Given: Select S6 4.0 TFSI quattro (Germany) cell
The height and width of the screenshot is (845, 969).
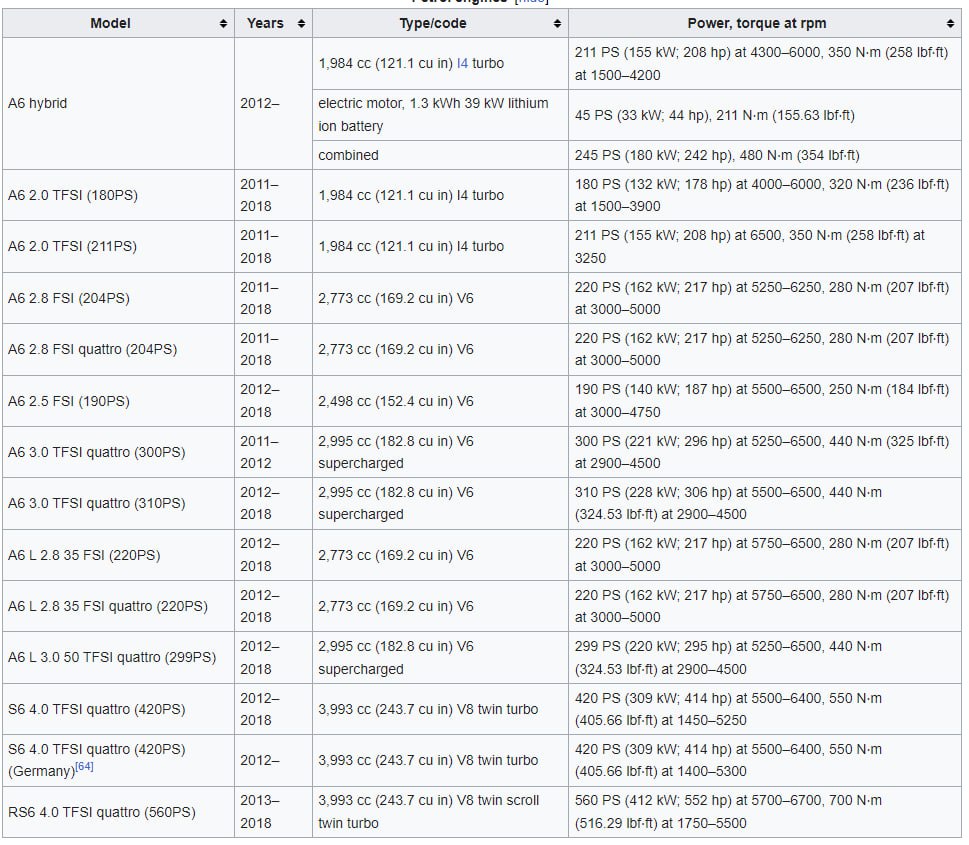Looking at the screenshot, I should [118, 760].
